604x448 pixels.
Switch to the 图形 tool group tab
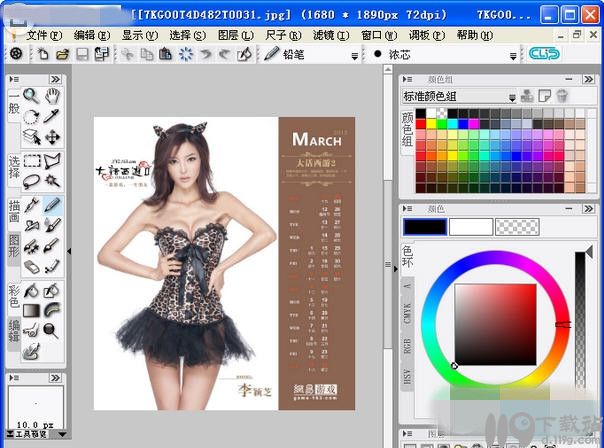point(14,246)
